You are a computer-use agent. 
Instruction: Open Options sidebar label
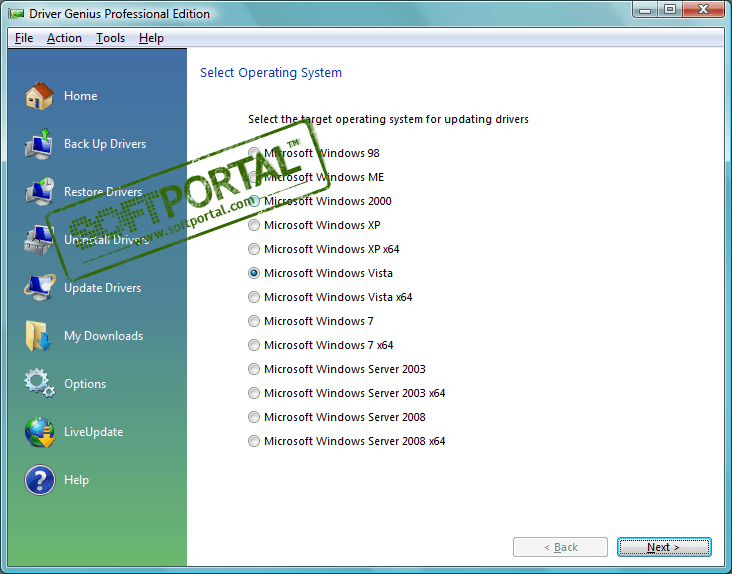(x=85, y=384)
